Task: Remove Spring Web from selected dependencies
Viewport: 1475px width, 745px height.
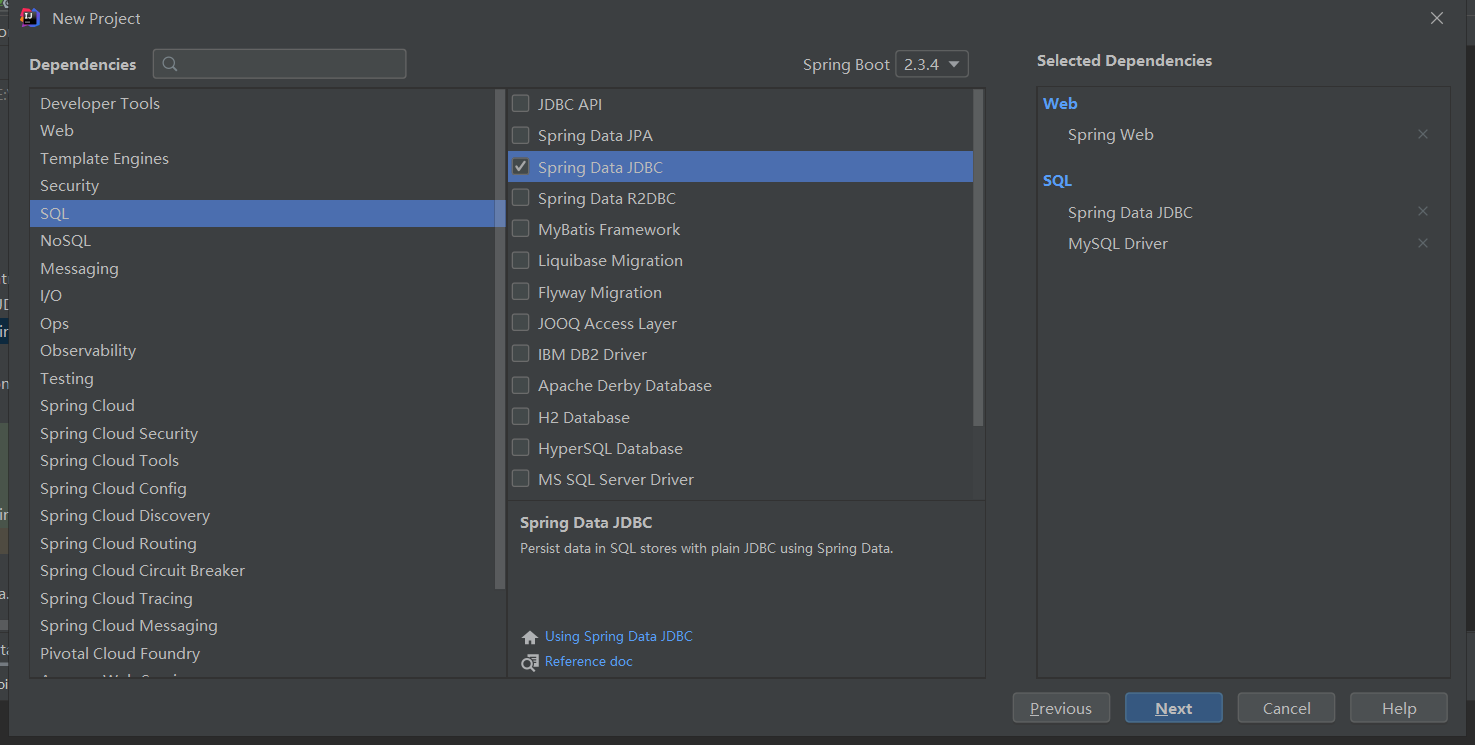Action: coord(1423,134)
